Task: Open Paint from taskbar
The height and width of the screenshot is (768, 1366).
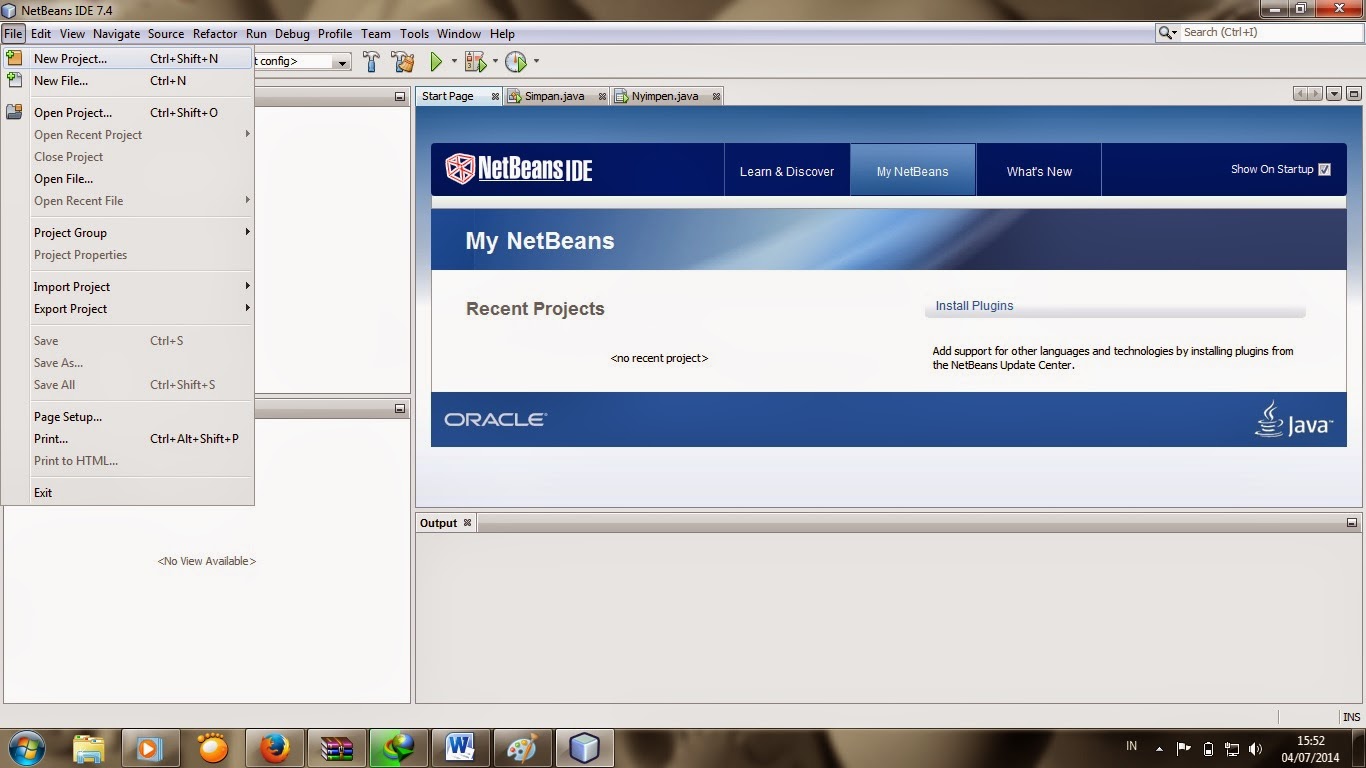Action: 522,748
